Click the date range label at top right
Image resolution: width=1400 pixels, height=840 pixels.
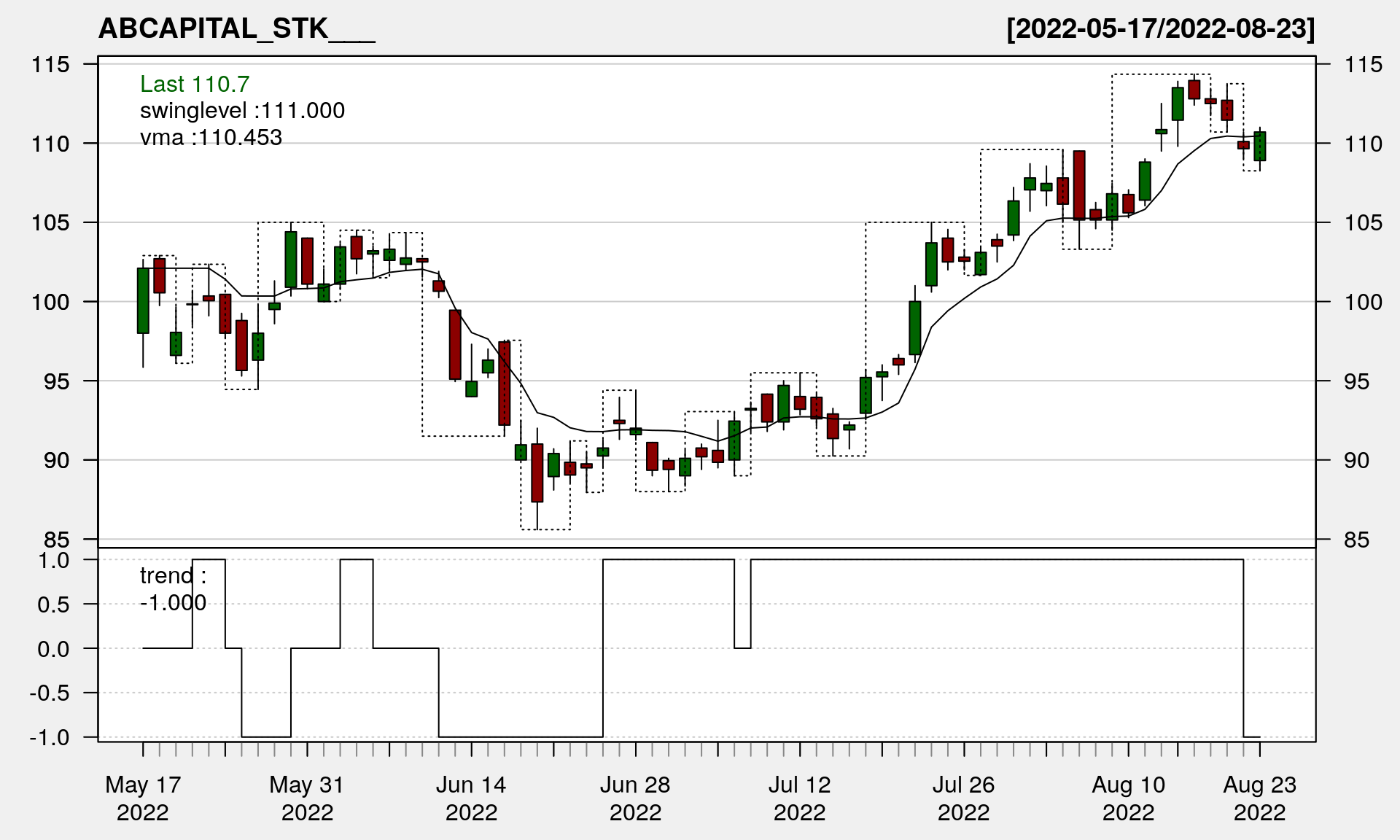[x=1160, y=28]
